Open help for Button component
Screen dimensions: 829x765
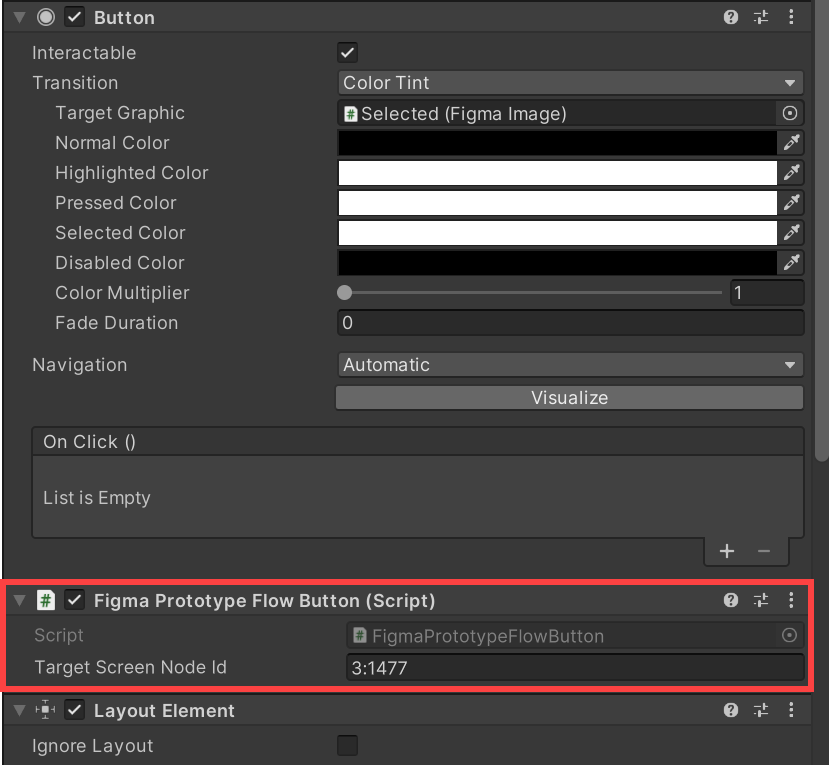pos(731,17)
